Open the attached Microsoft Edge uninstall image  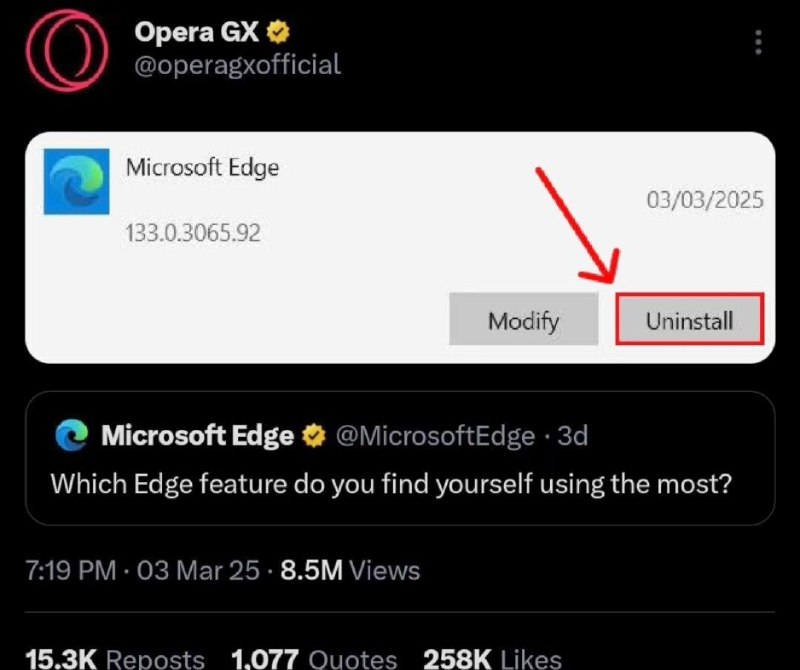pyautogui.click(x=400, y=247)
